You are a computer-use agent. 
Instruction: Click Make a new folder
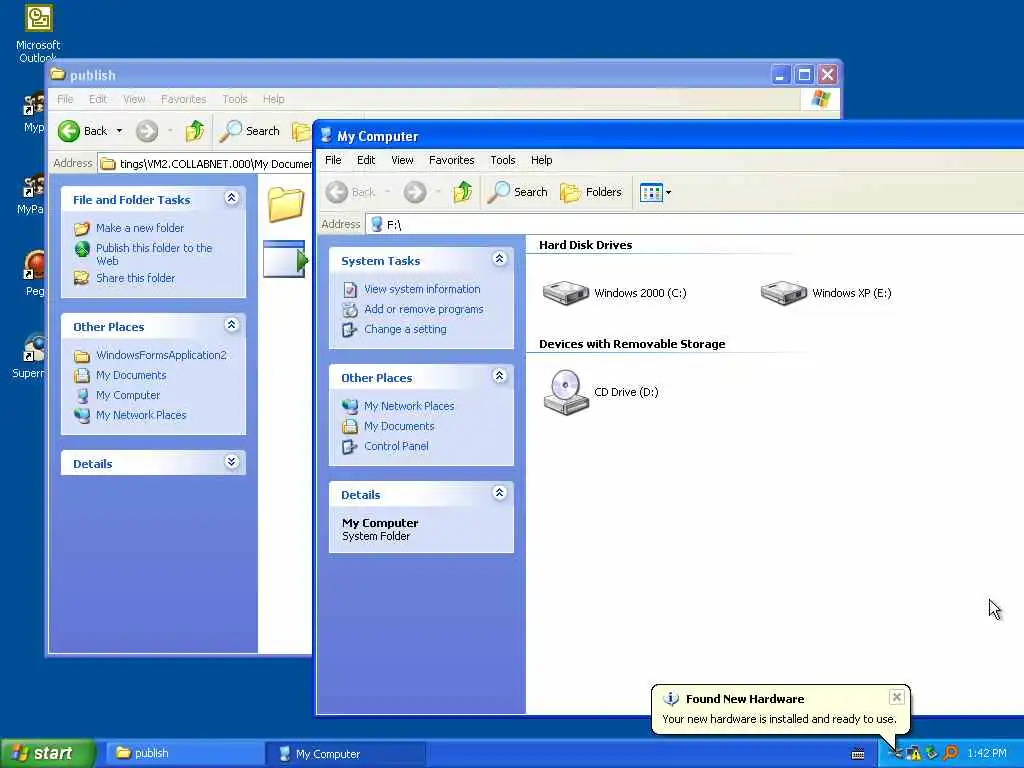(x=140, y=228)
